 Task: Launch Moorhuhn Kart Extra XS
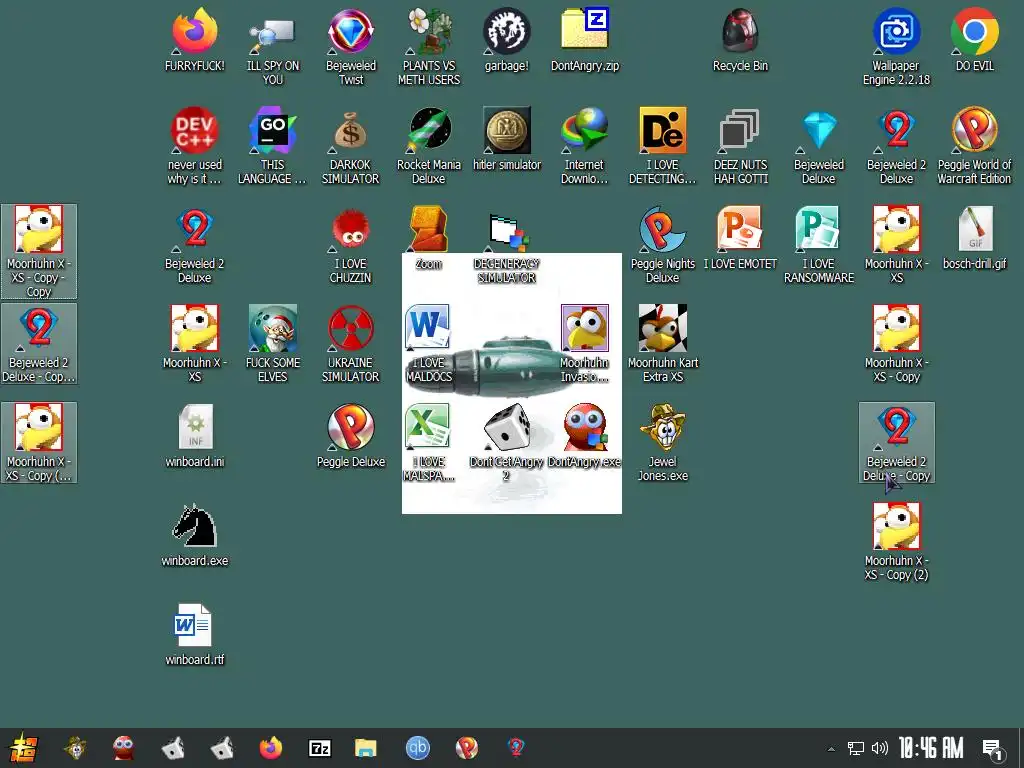point(663,344)
